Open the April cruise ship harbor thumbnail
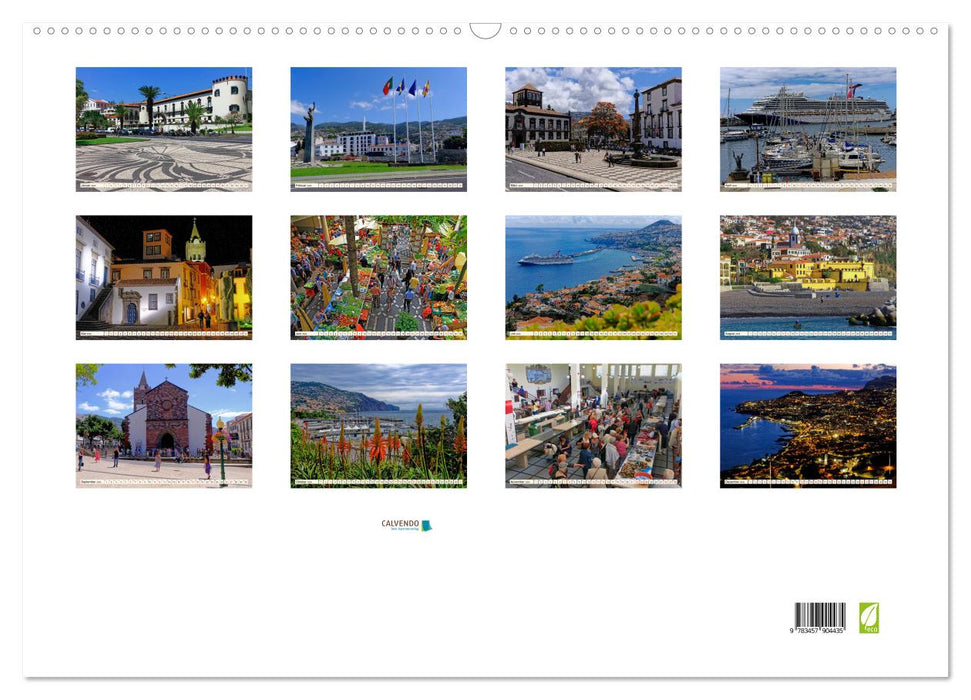The height and width of the screenshot is (700, 971). click(807, 125)
